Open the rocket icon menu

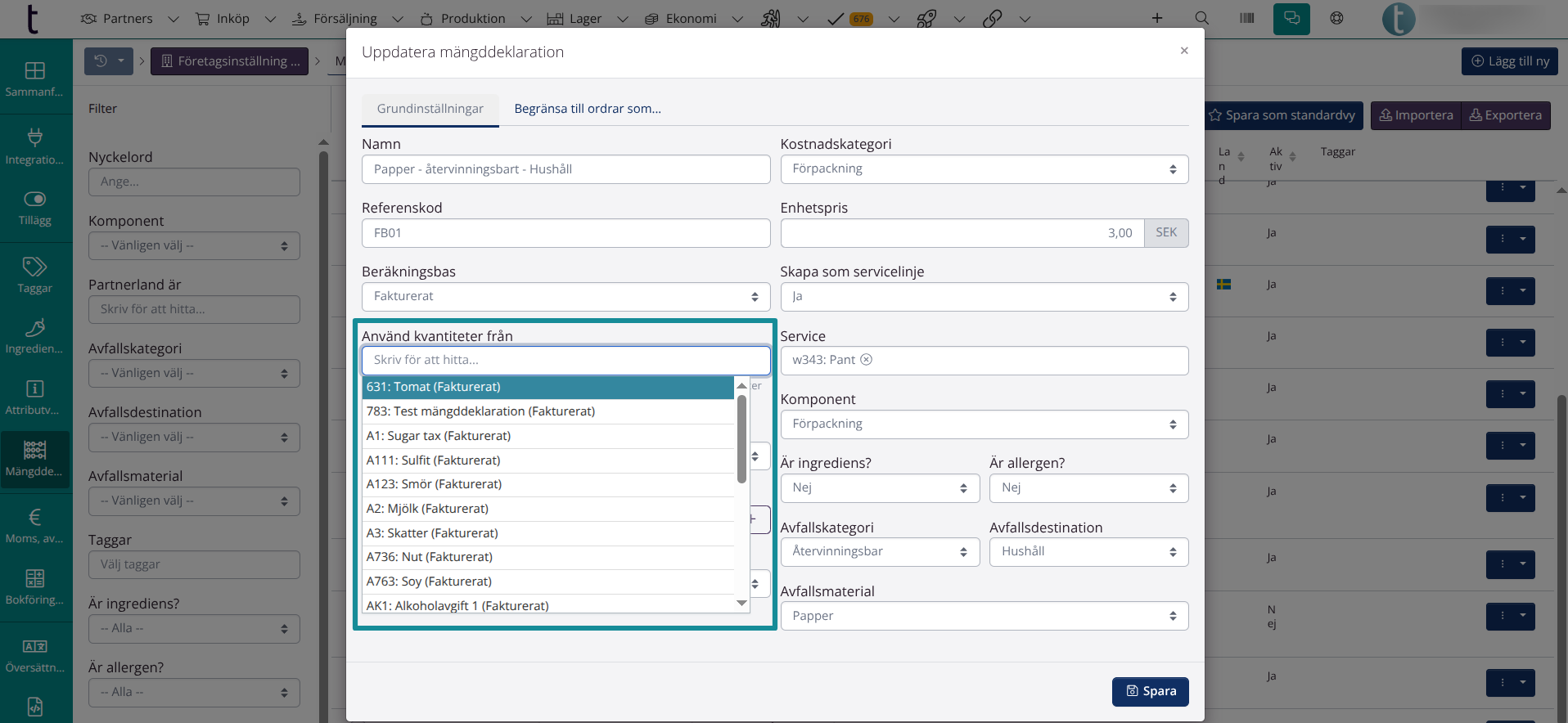tap(926, 18)
